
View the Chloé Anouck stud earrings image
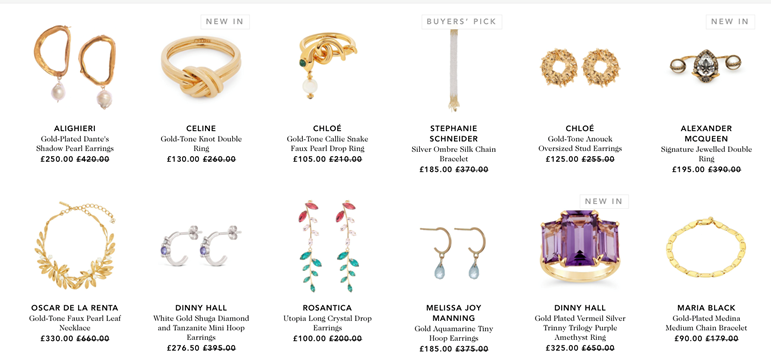coord(580,67)
